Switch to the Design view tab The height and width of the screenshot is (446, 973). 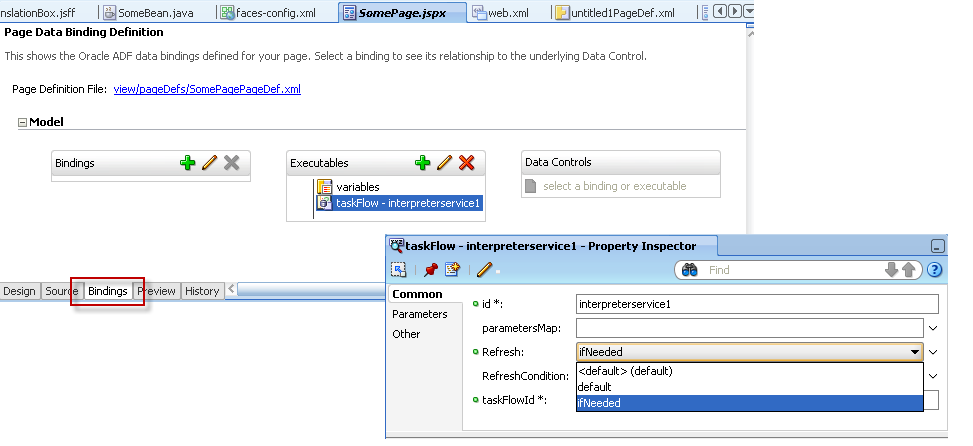coord(19,291)
